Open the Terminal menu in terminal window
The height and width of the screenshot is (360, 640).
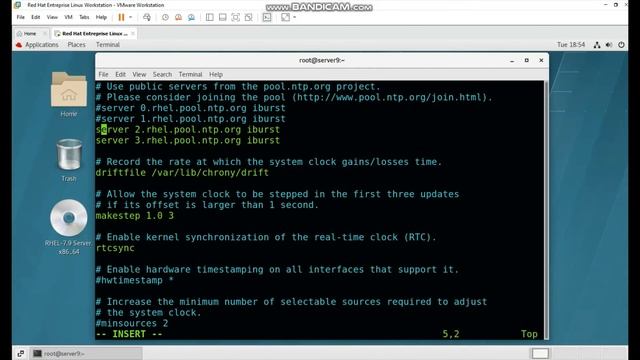(x=190, y=74)
